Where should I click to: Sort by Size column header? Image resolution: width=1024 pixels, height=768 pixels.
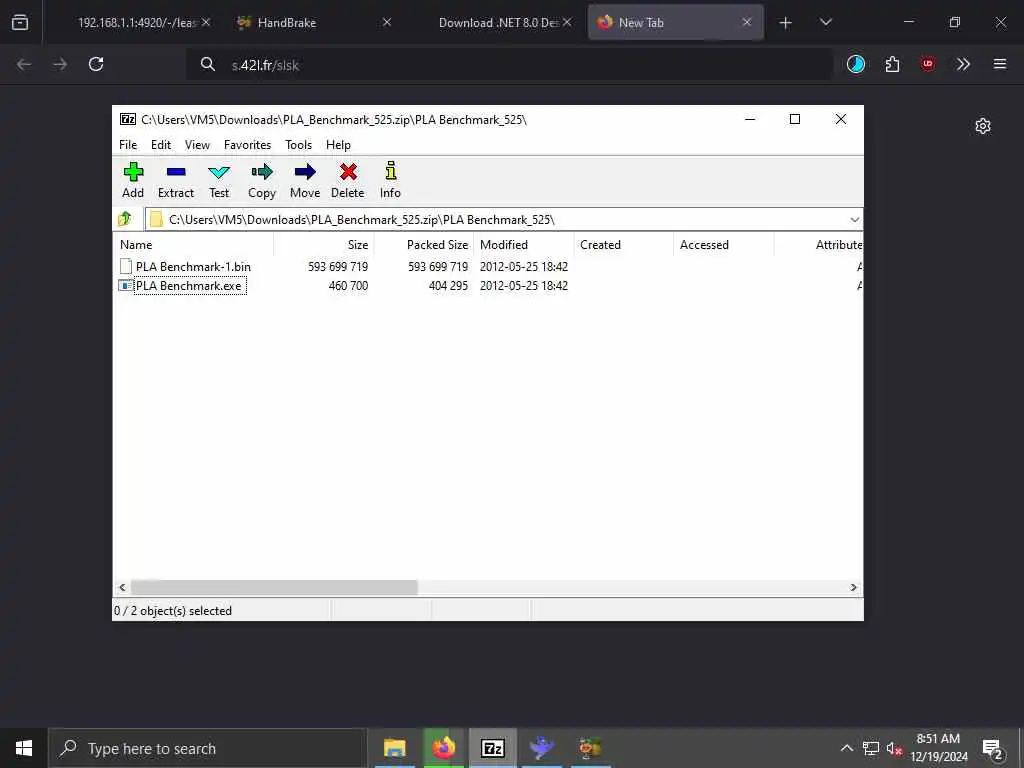pos(323,245)
